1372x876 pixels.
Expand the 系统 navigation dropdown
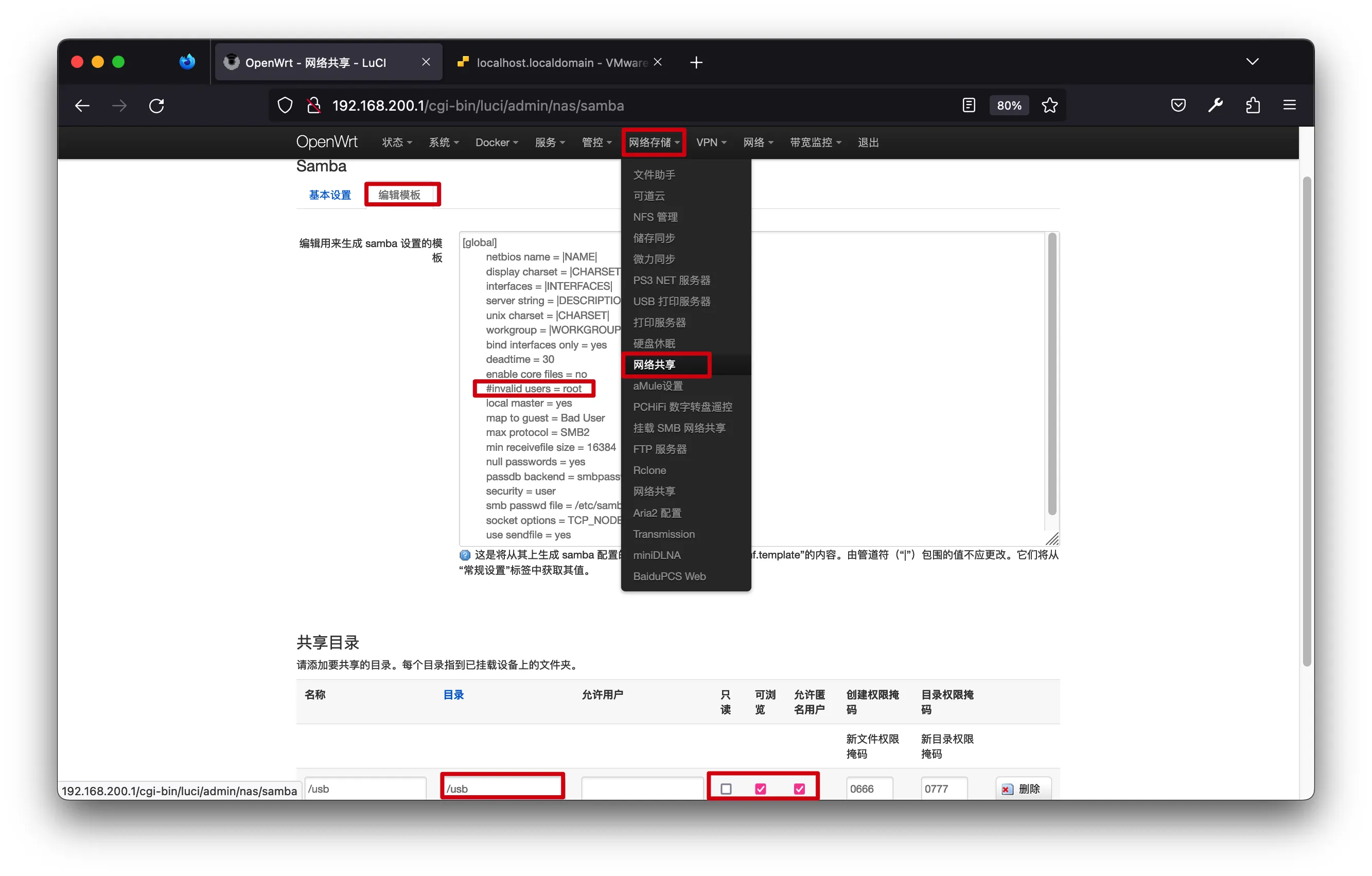click(x=443, y=143)
